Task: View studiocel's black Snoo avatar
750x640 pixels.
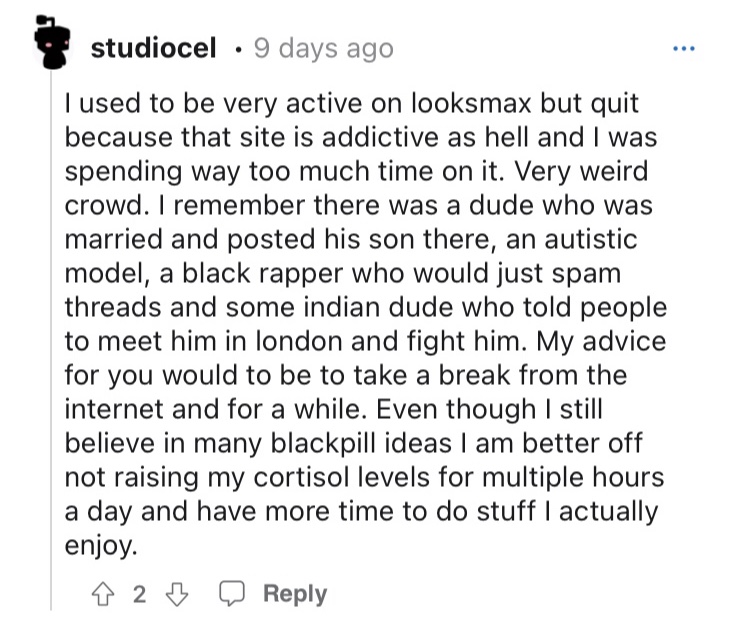Action: click(x=52, y=43)
